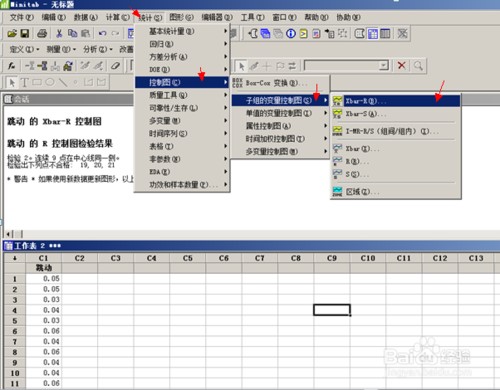
Task: Click the blue Info circle icon
Action: click(291, 33)
